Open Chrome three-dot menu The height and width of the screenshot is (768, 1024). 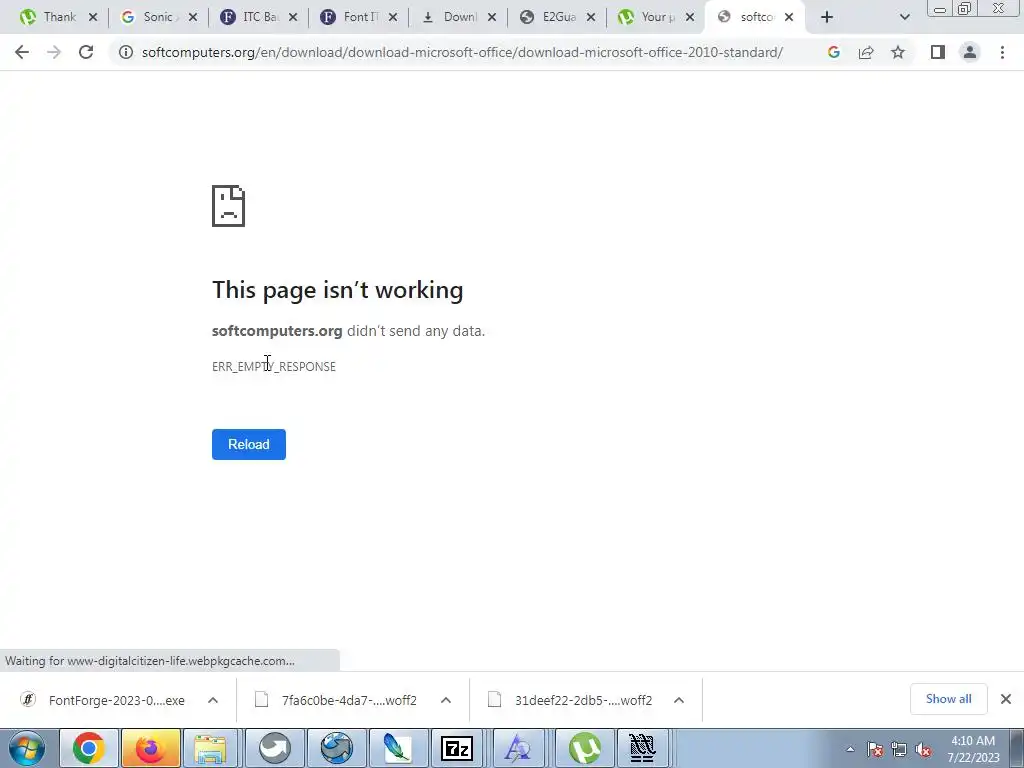point(1002,52)
